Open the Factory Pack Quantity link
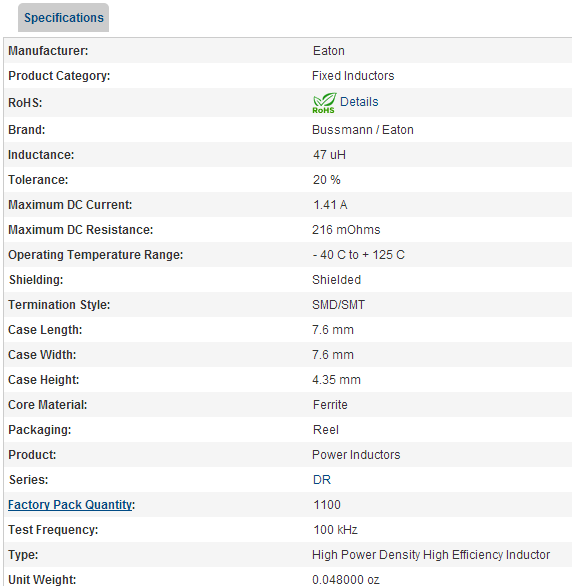Viewport: 572px width, 586px height. coord(70,505)
